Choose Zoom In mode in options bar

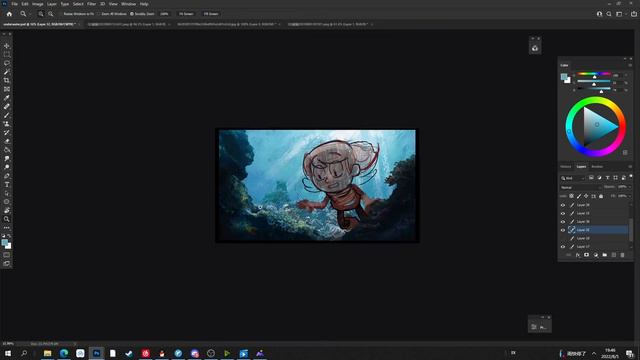point(41,14)
